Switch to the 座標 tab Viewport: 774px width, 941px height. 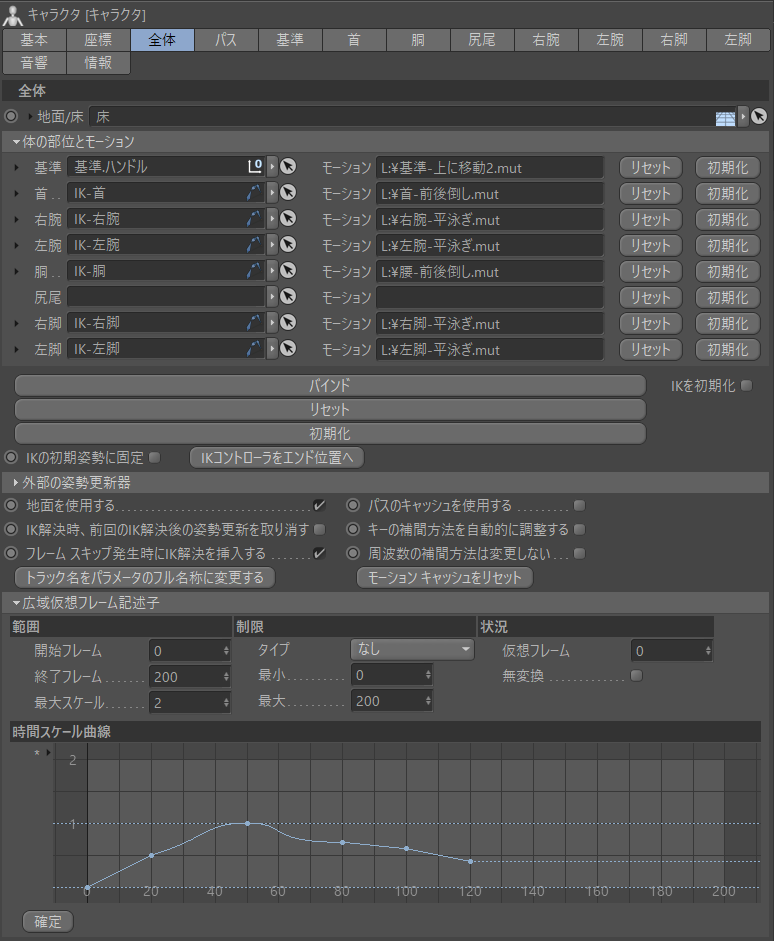tap(98, 40)
